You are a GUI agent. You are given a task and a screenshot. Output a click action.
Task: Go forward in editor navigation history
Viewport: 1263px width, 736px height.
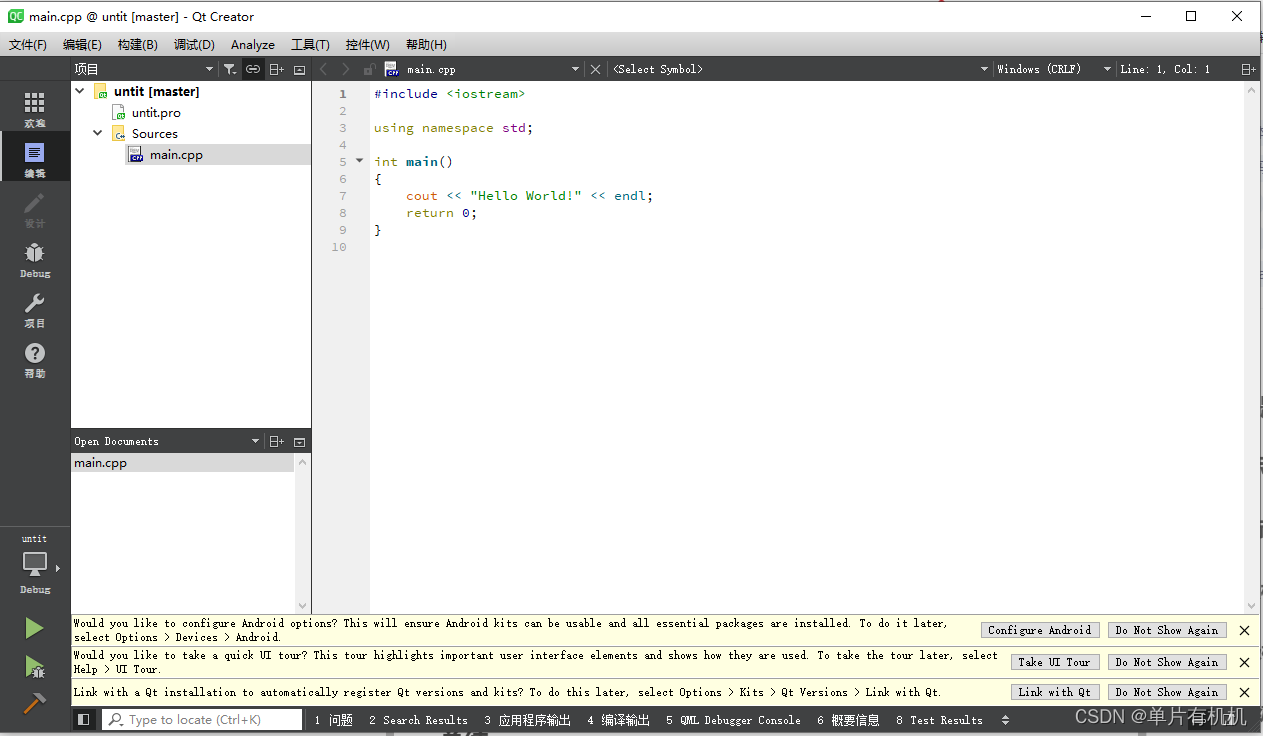coord(346,69)
